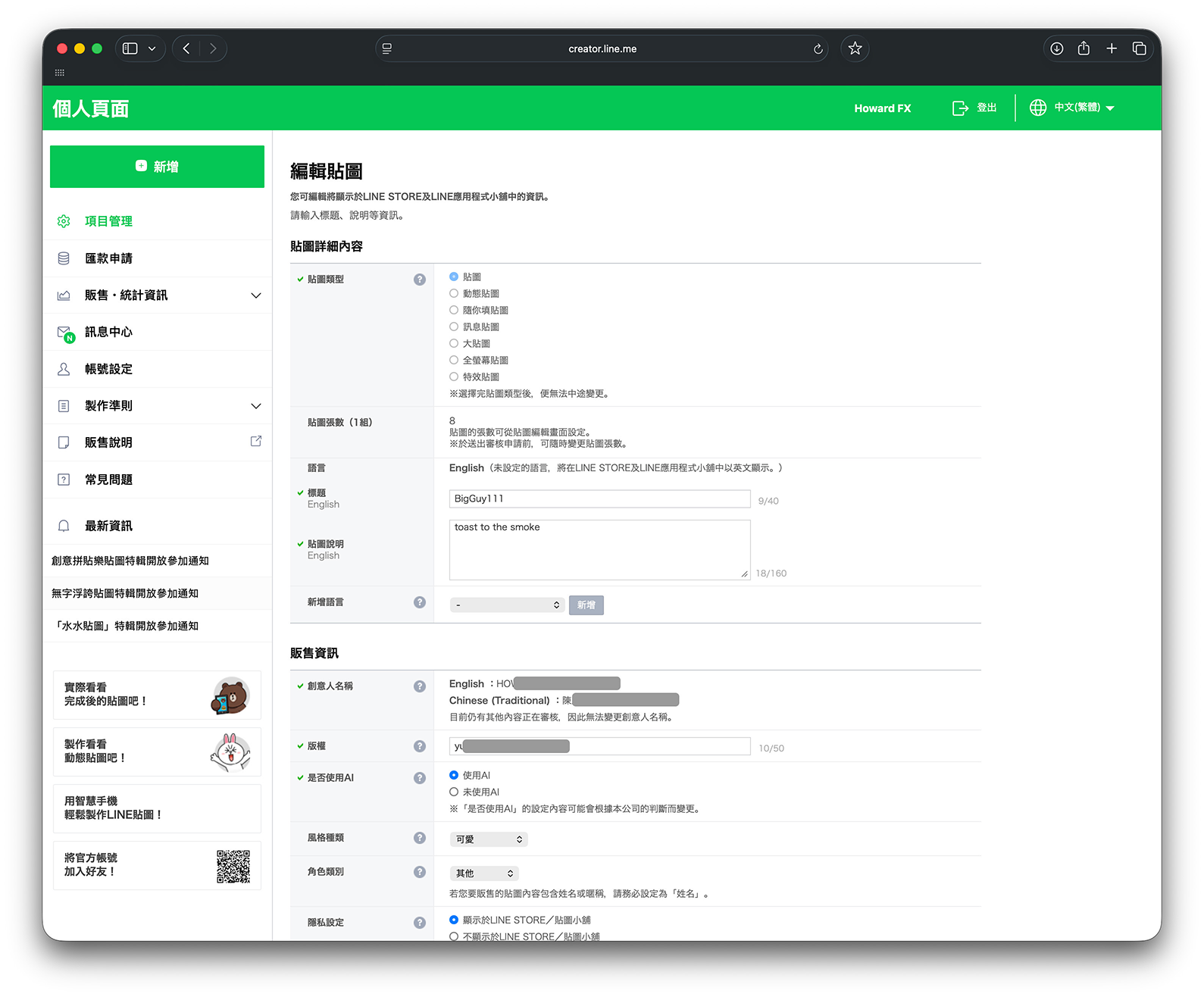Image resolution: width=1204 pixels, height=997 pixels.
Task: Click the QR code image in sidebar
Action: [233, 867]
